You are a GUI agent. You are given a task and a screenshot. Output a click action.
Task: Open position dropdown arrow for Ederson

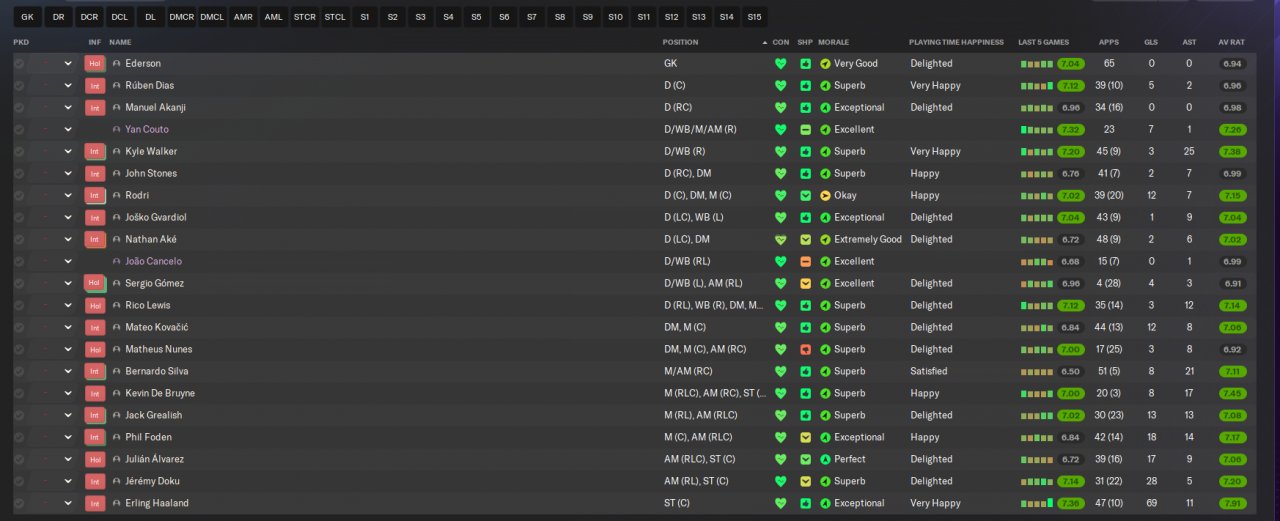point(68,63)
